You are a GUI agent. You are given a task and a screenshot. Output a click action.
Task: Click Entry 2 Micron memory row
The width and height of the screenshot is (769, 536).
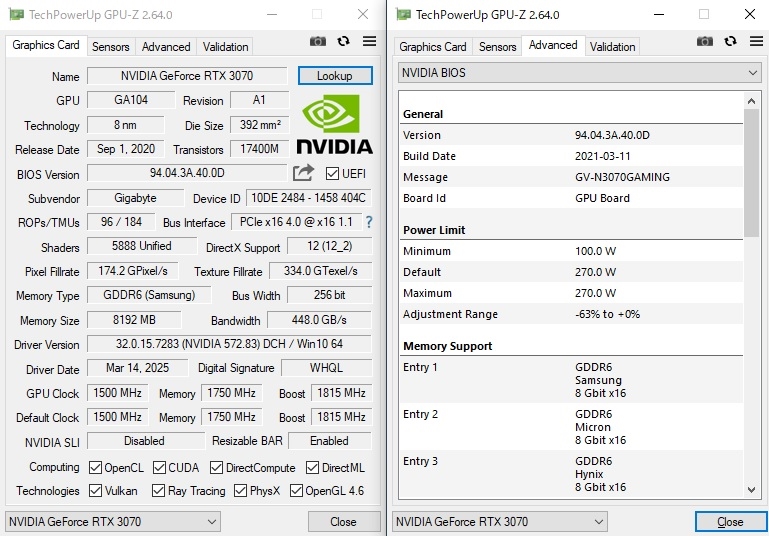[571, 427]
